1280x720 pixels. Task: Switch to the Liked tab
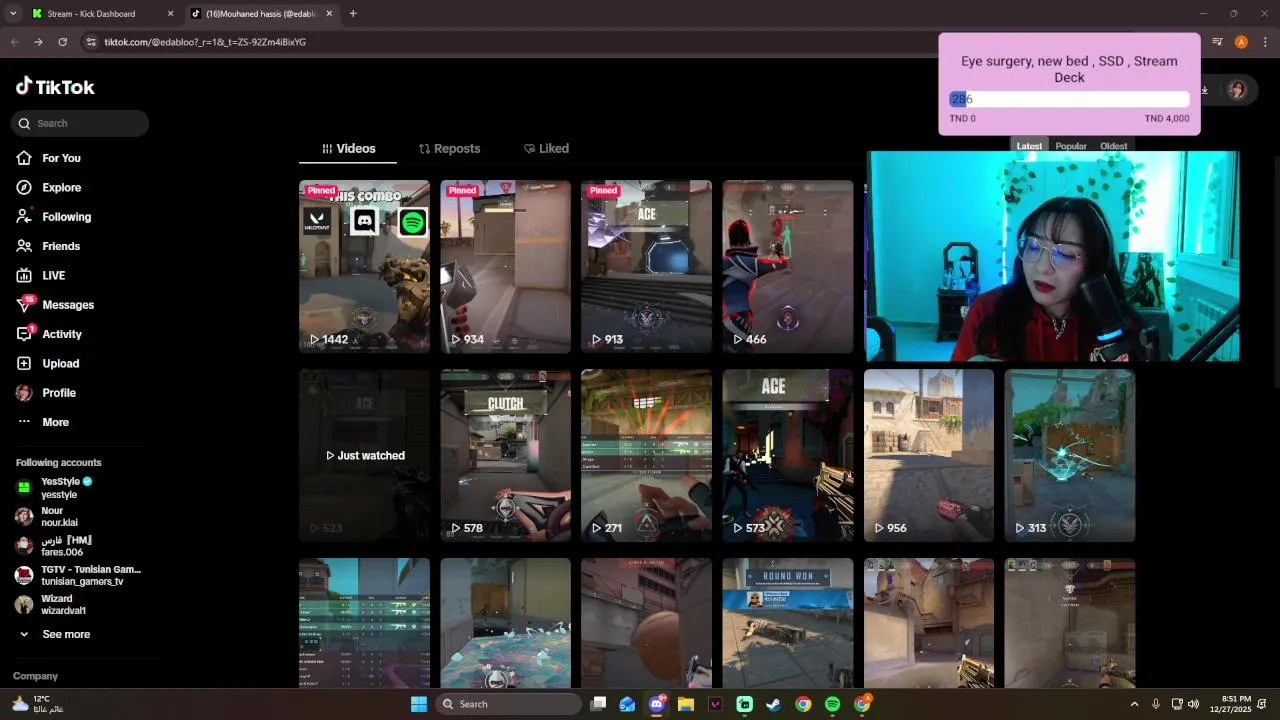[x=546, y=148]
